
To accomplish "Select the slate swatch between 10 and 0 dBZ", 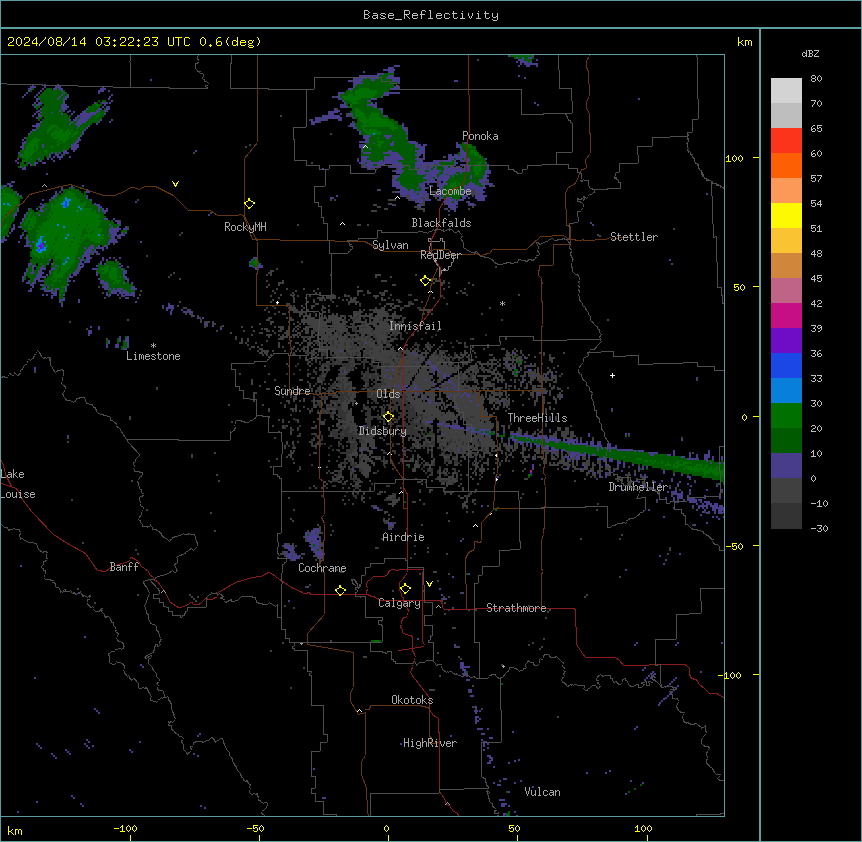I will 786,466.
